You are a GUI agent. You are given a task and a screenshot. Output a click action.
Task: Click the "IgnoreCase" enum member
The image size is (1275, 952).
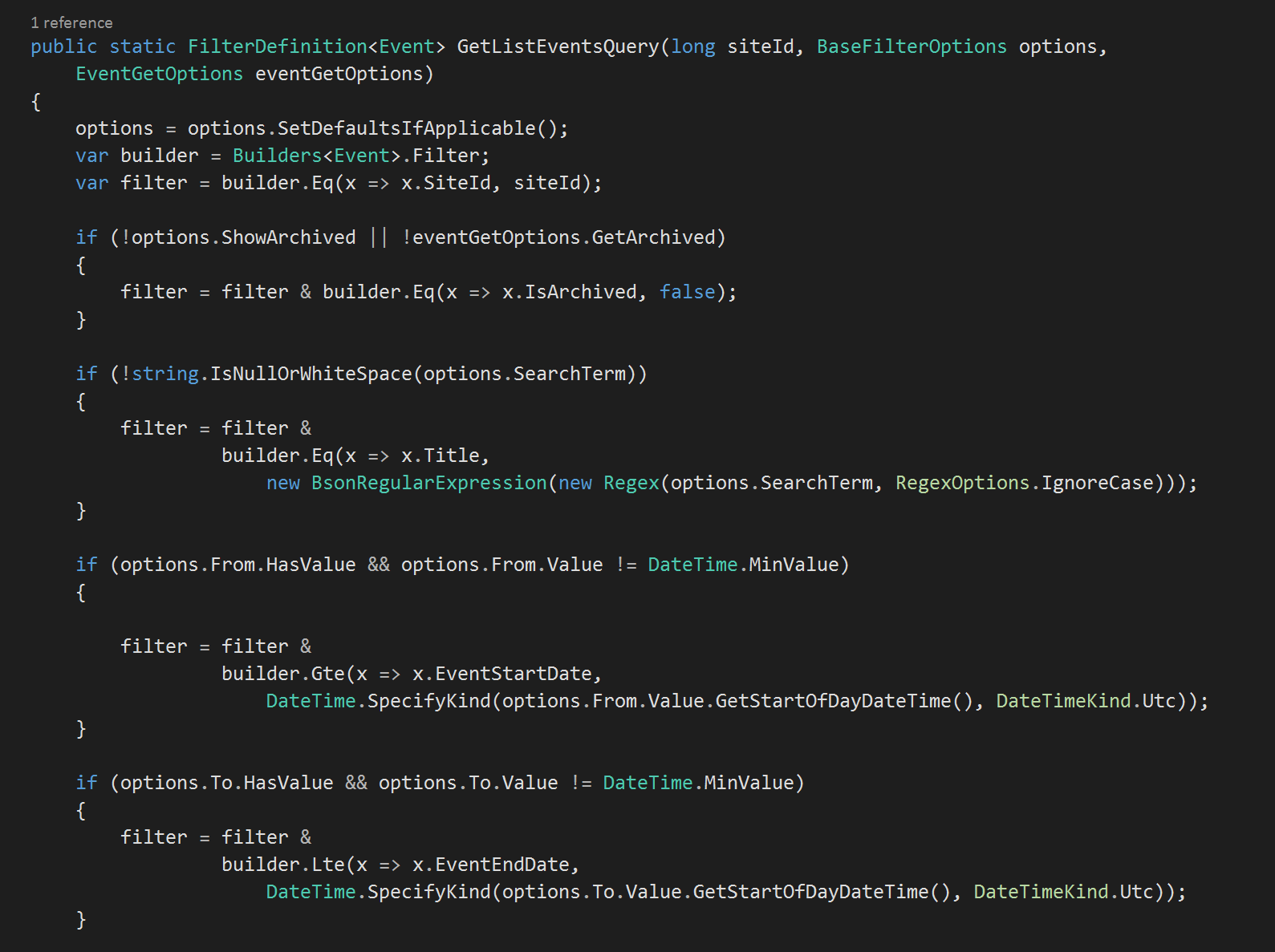tap(1097, 483)
